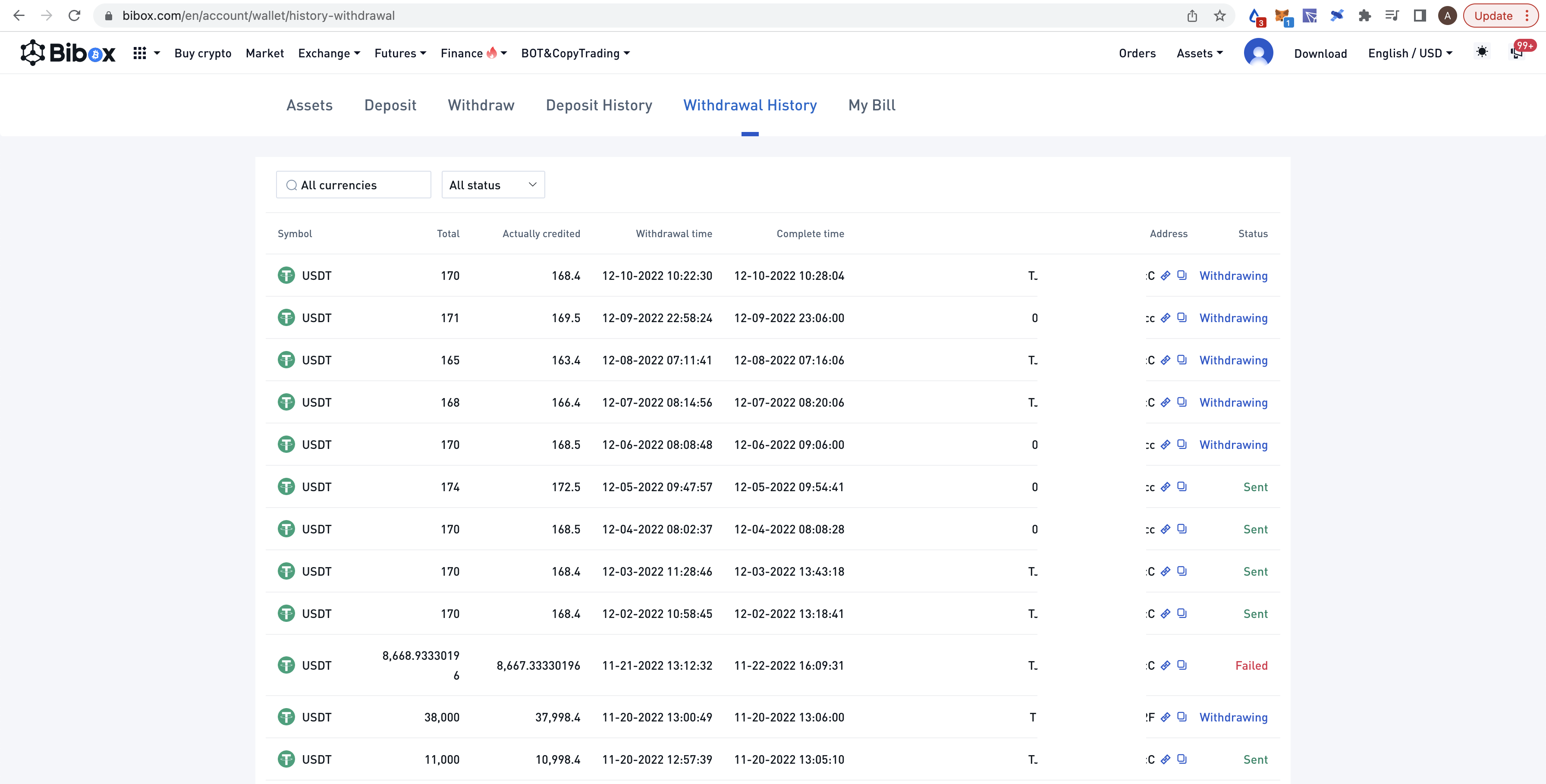Open the All status dropdown
The image size is (1546, 784).
pyautogui.click(x=492, y=185)
